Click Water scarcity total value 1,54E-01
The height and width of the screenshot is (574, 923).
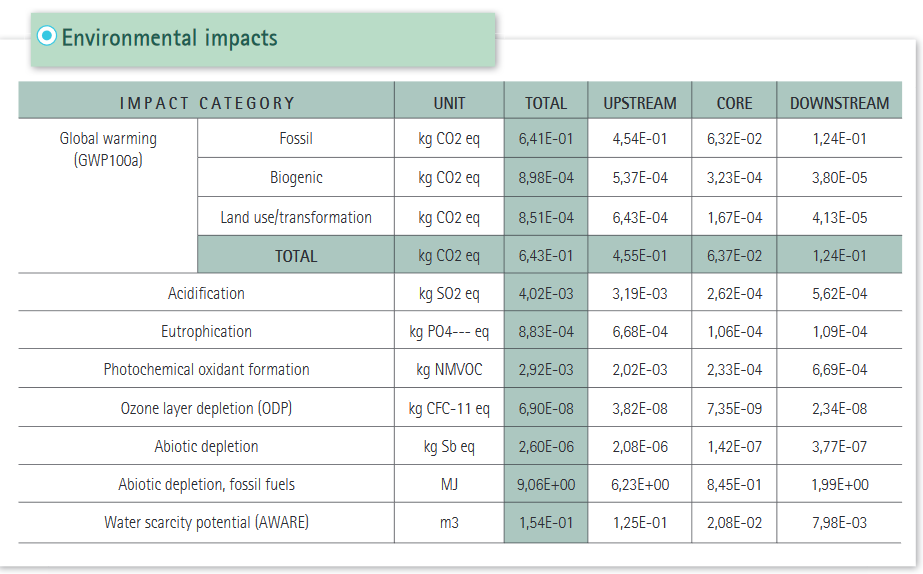[x=546, y=522]
